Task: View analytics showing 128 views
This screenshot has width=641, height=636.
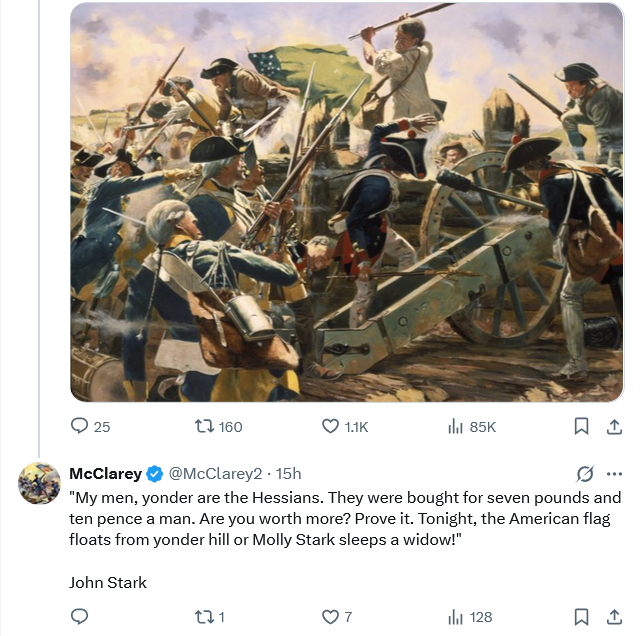Action: (x=470, y=617)
